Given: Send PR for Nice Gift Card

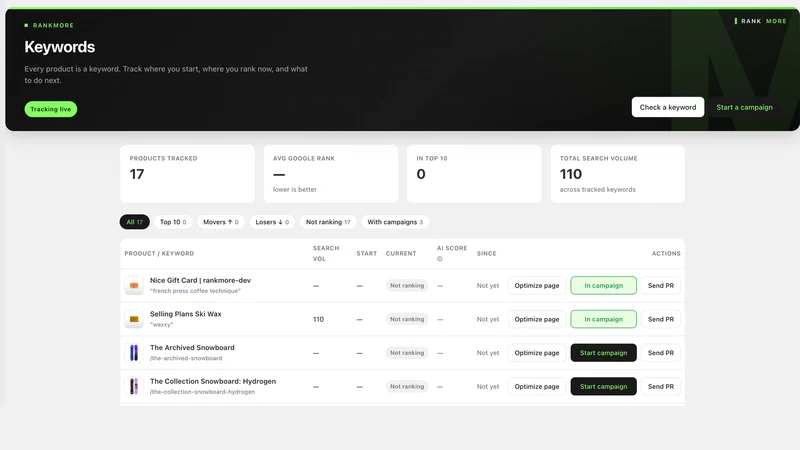Looking at the screenshot, I should pyautogui.click(x=661, y=285).
